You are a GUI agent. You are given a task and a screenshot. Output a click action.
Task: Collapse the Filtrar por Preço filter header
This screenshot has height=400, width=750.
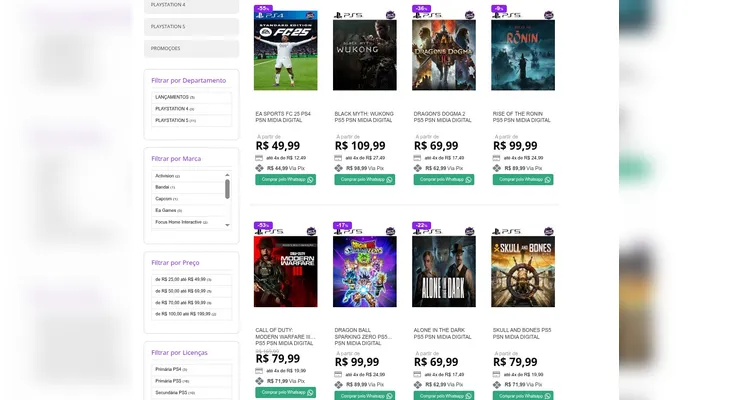click(x=175, y=262)
